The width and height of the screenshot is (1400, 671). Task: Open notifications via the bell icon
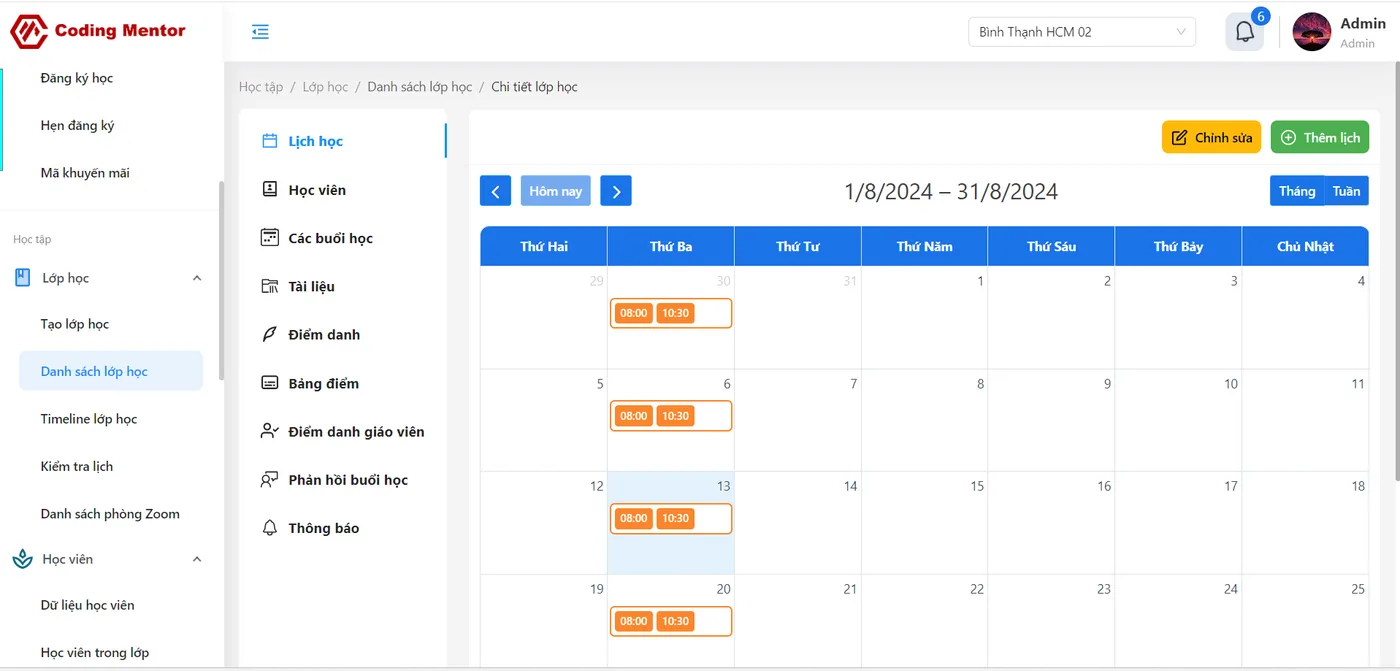[x=1245, y=32]
